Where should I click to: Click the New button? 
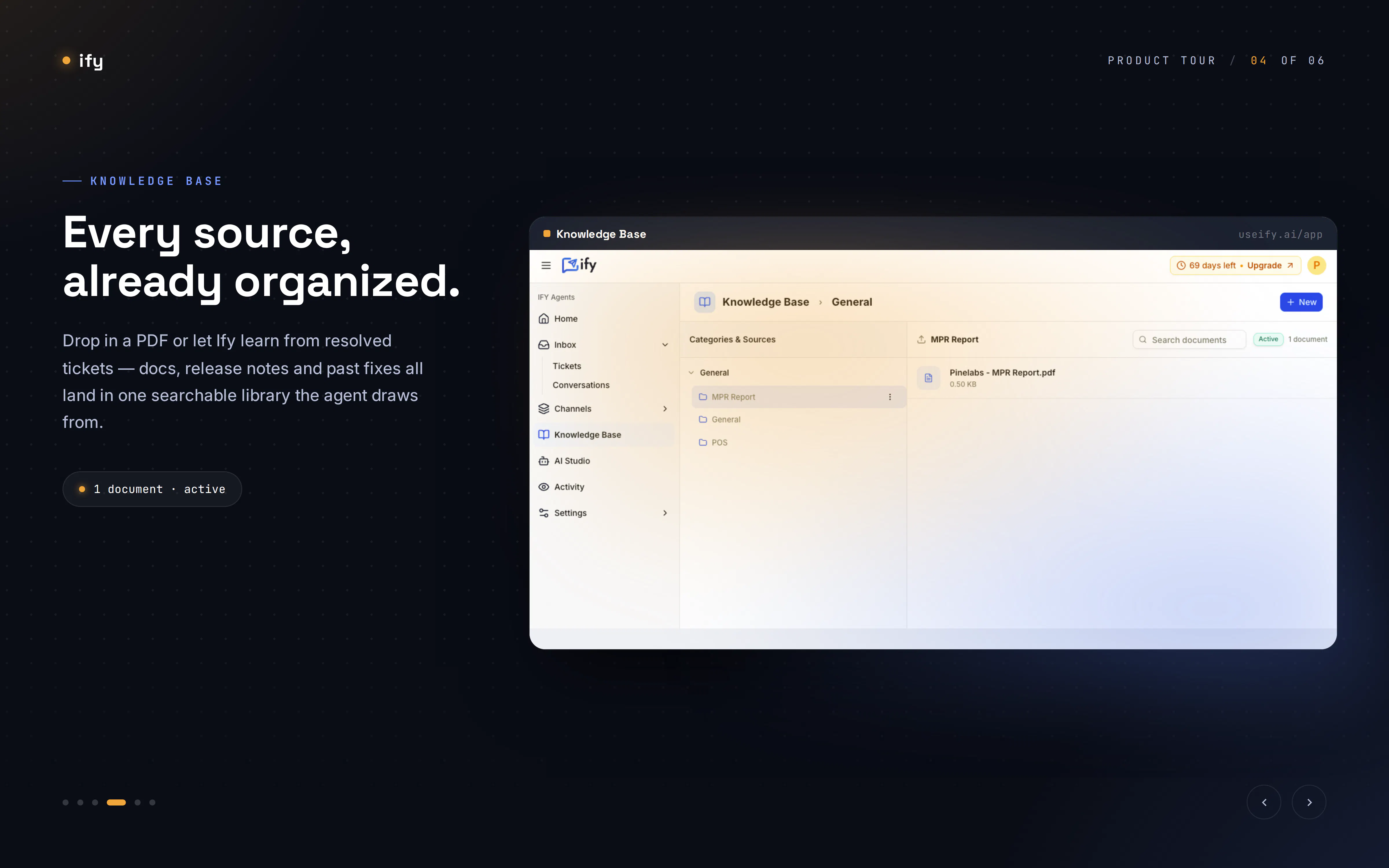(1301, 302)
